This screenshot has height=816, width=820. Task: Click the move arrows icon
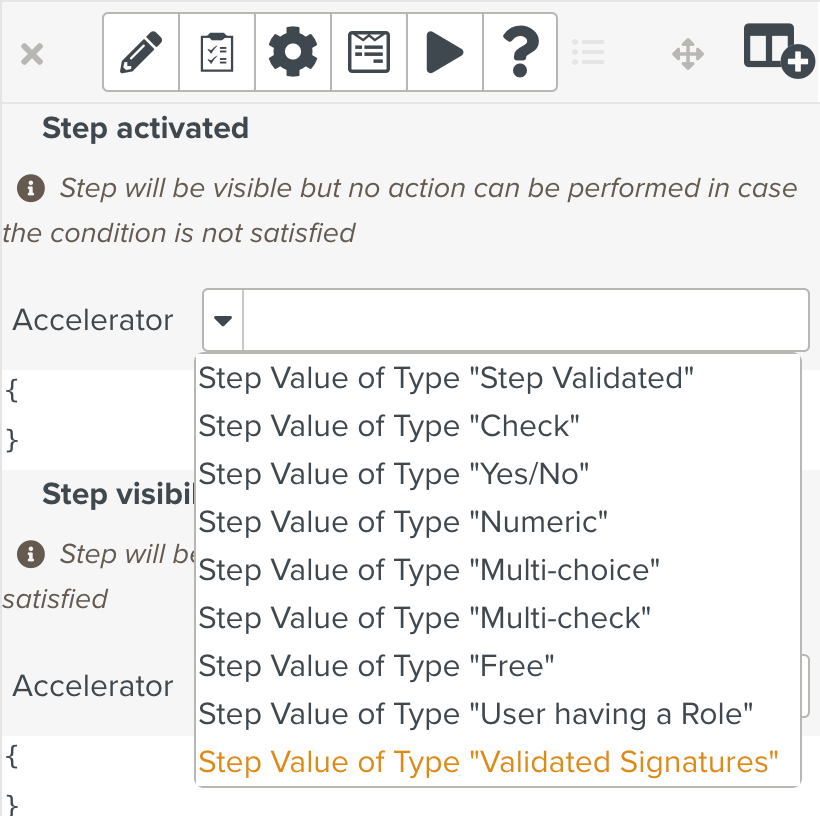click(x=688, y=53)
